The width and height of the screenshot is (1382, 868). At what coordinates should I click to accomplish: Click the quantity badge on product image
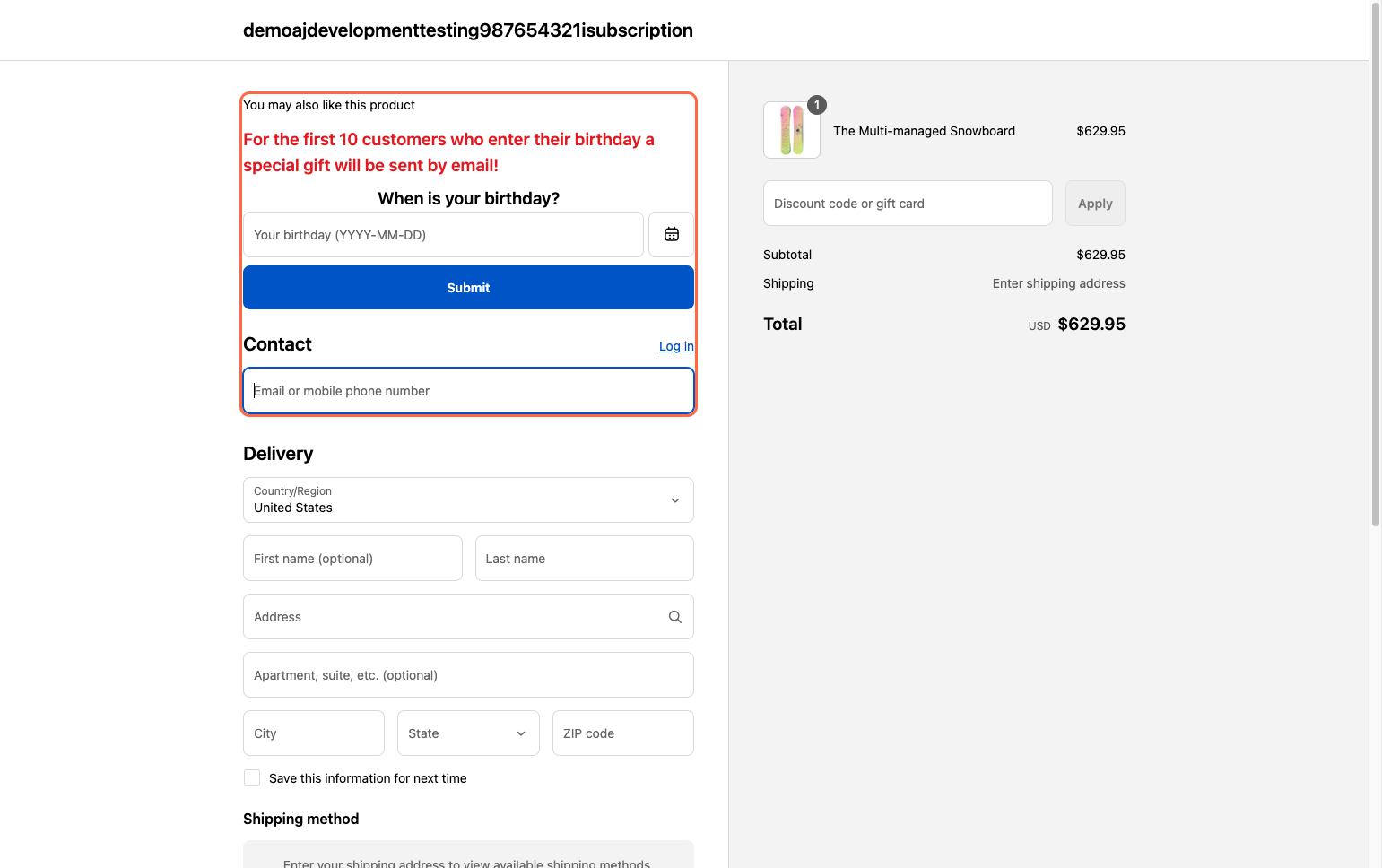coord(817,105)
